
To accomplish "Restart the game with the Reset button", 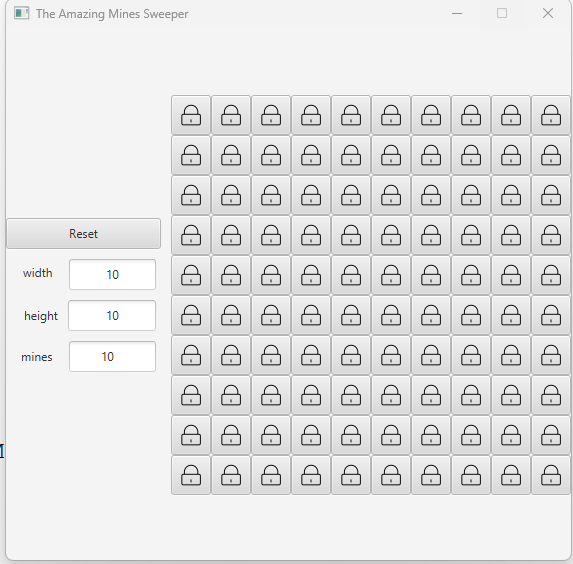I will (84, 234).
